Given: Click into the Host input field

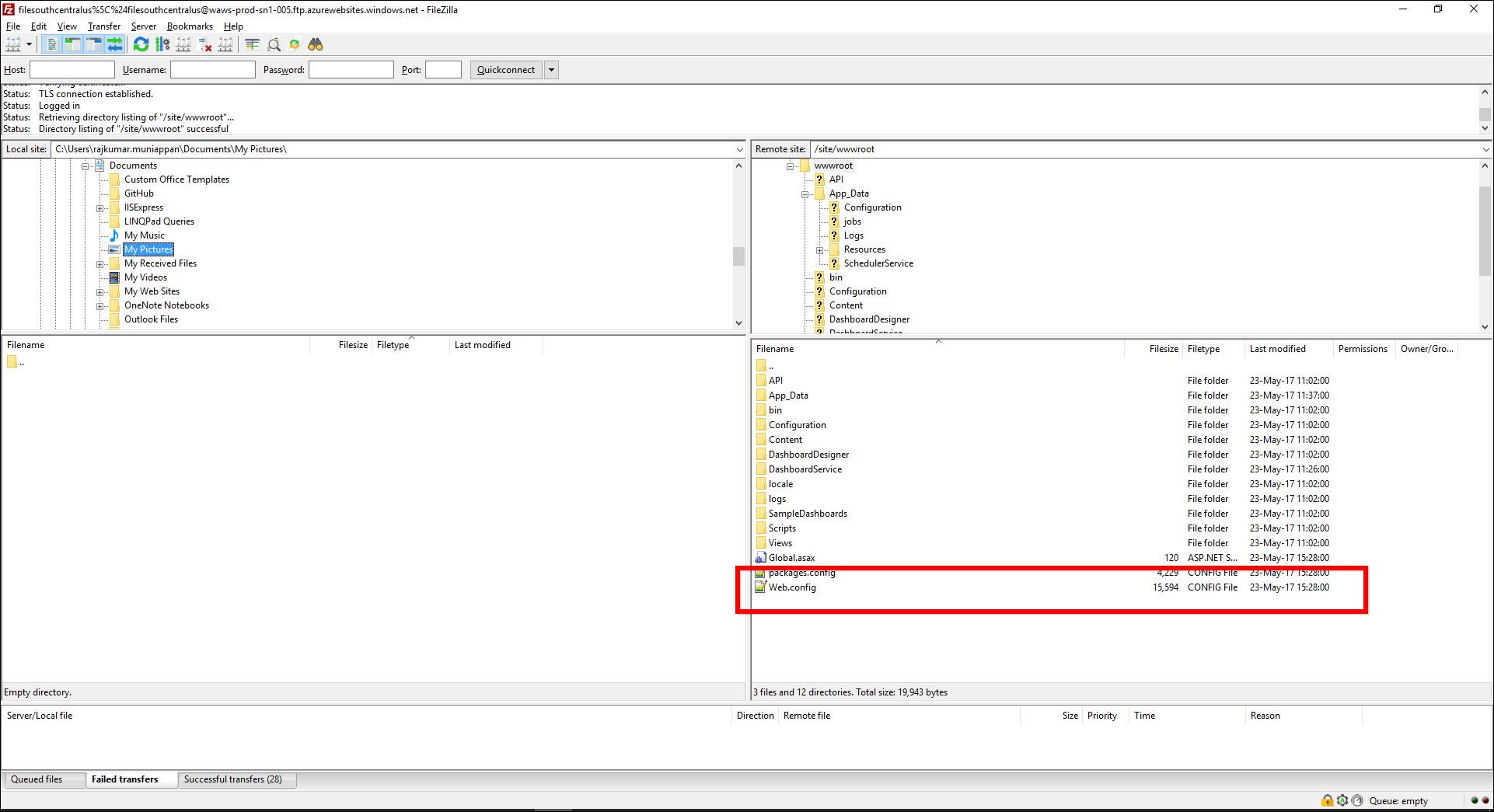Looking at the screenshot, I should 72,70.
